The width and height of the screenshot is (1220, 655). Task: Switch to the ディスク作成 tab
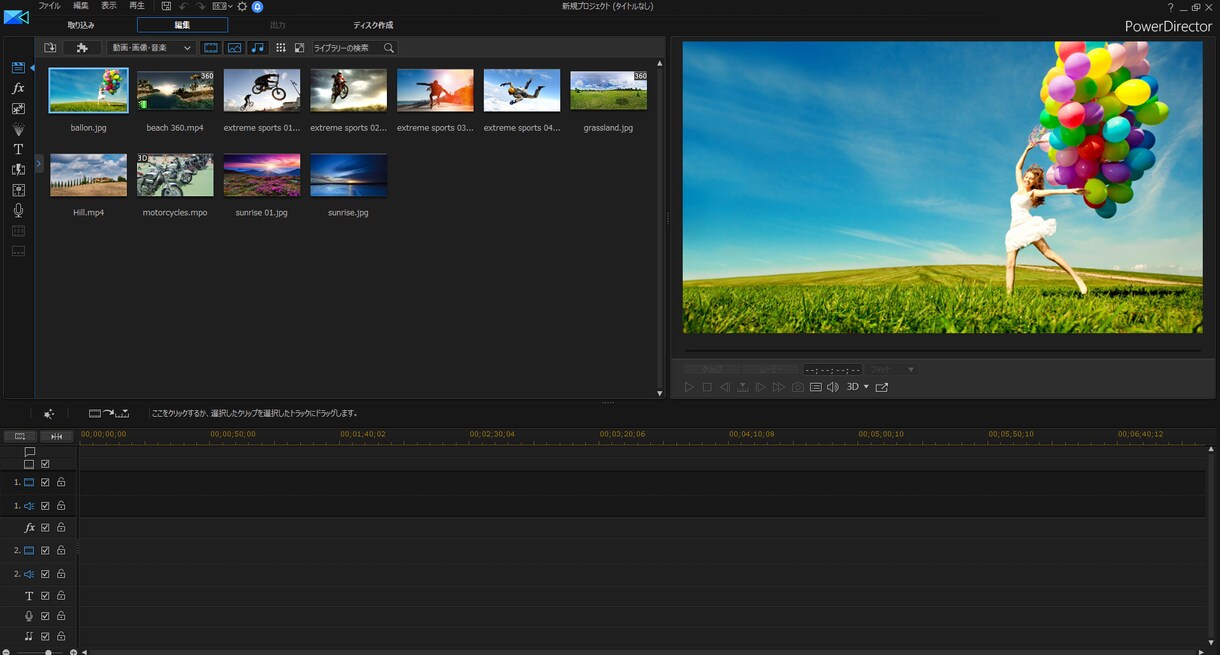pos(373,25)
